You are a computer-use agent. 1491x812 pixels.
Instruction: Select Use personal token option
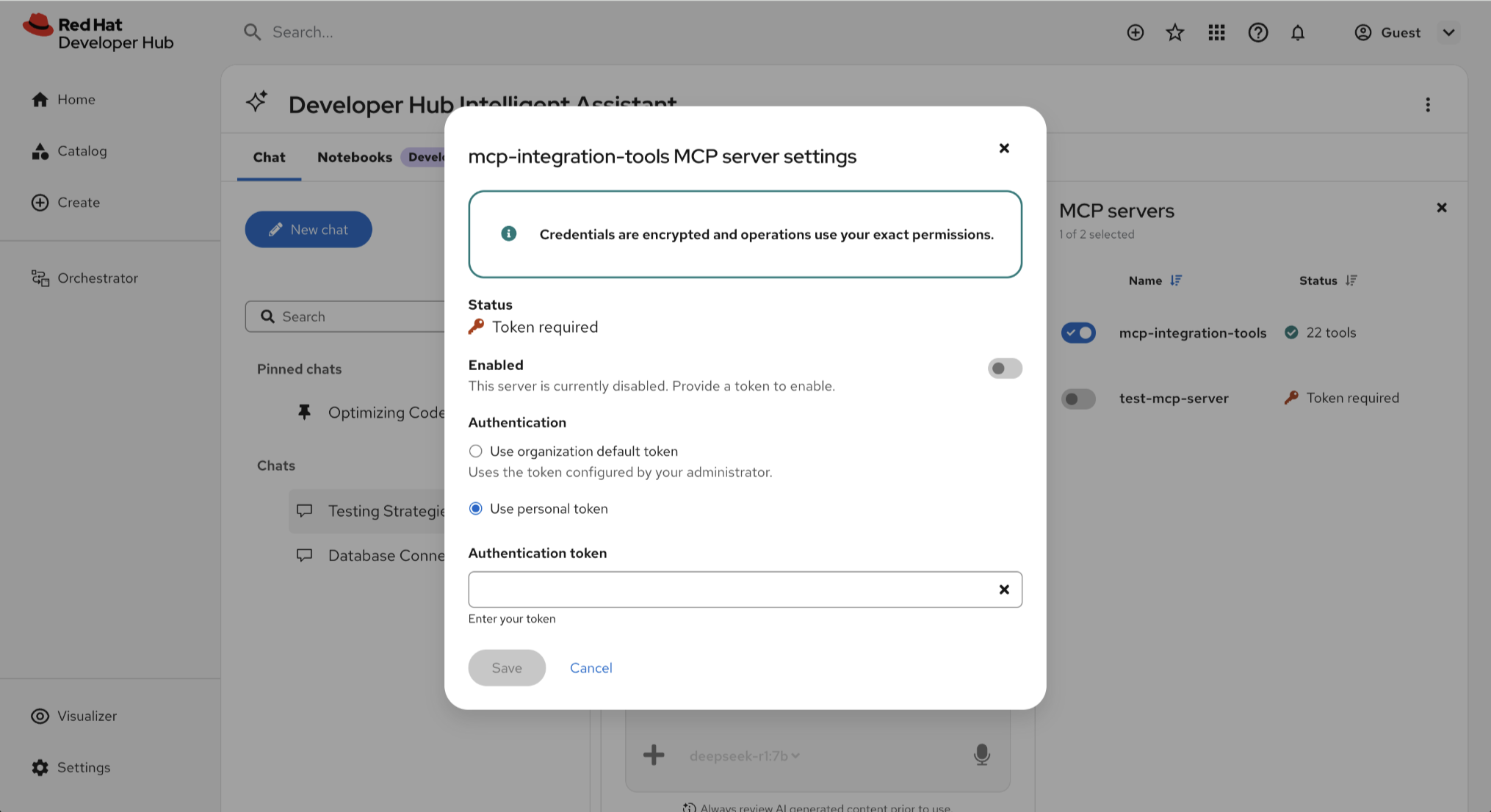pyautogui.click(x=476, y=508)
